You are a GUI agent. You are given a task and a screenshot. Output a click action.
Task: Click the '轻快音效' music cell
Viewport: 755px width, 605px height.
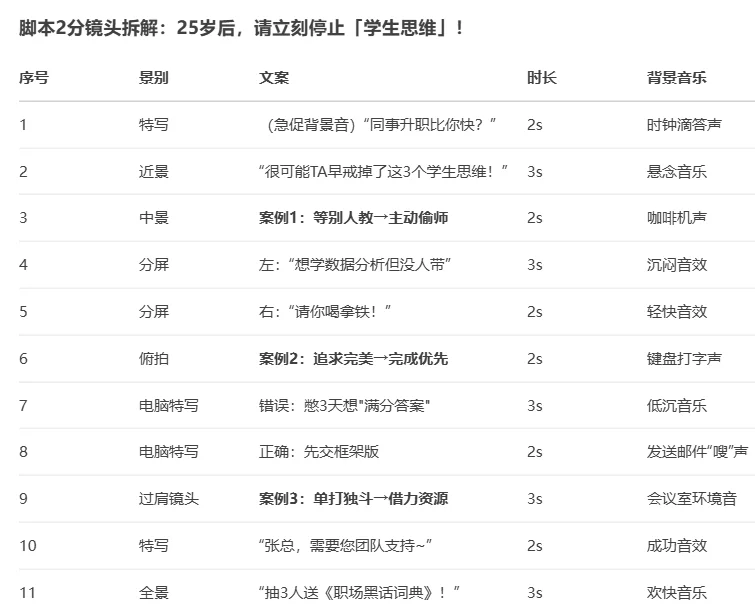pyautogui.click(x=677, y=312)
